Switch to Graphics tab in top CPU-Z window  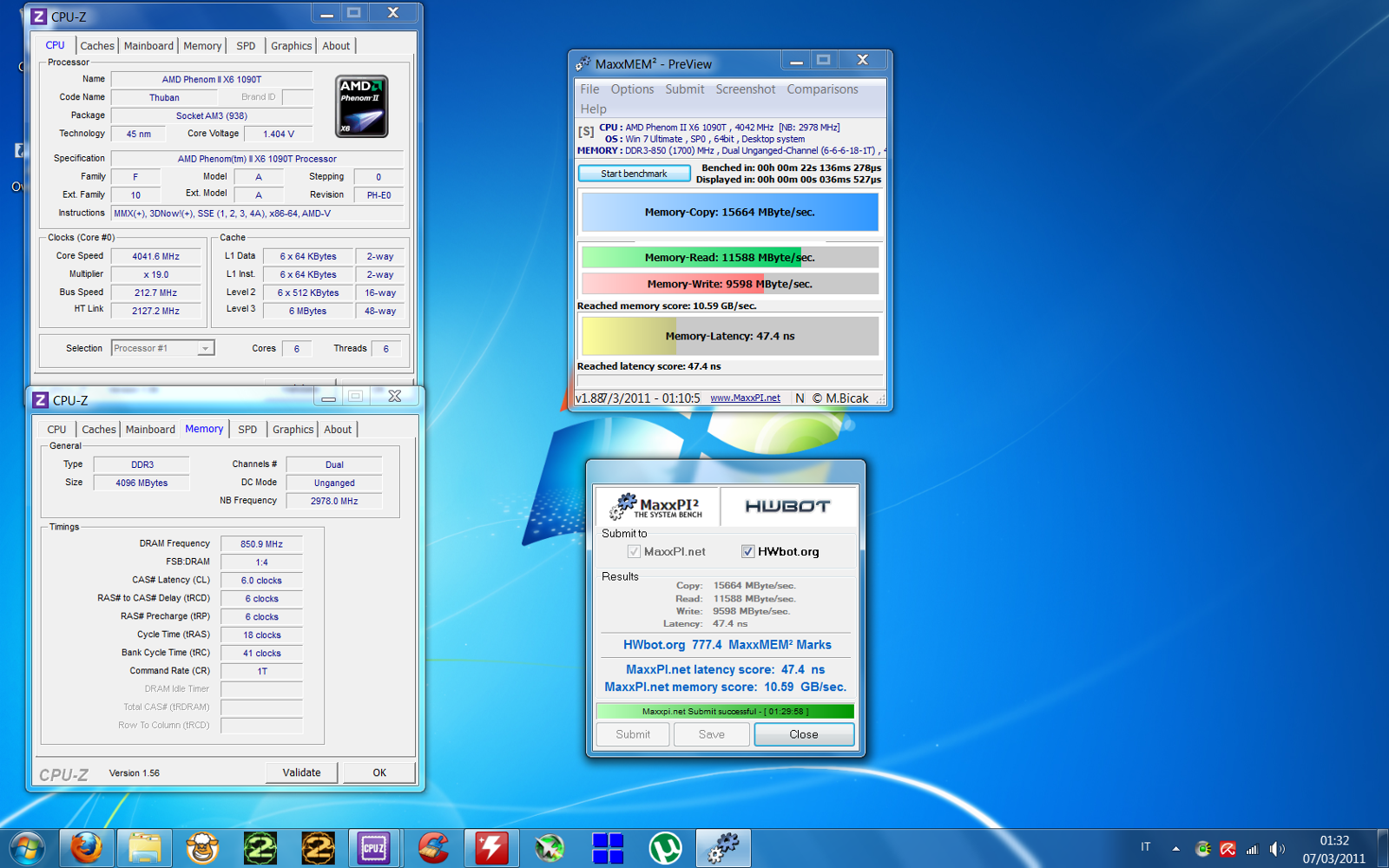tap(292, 46)
